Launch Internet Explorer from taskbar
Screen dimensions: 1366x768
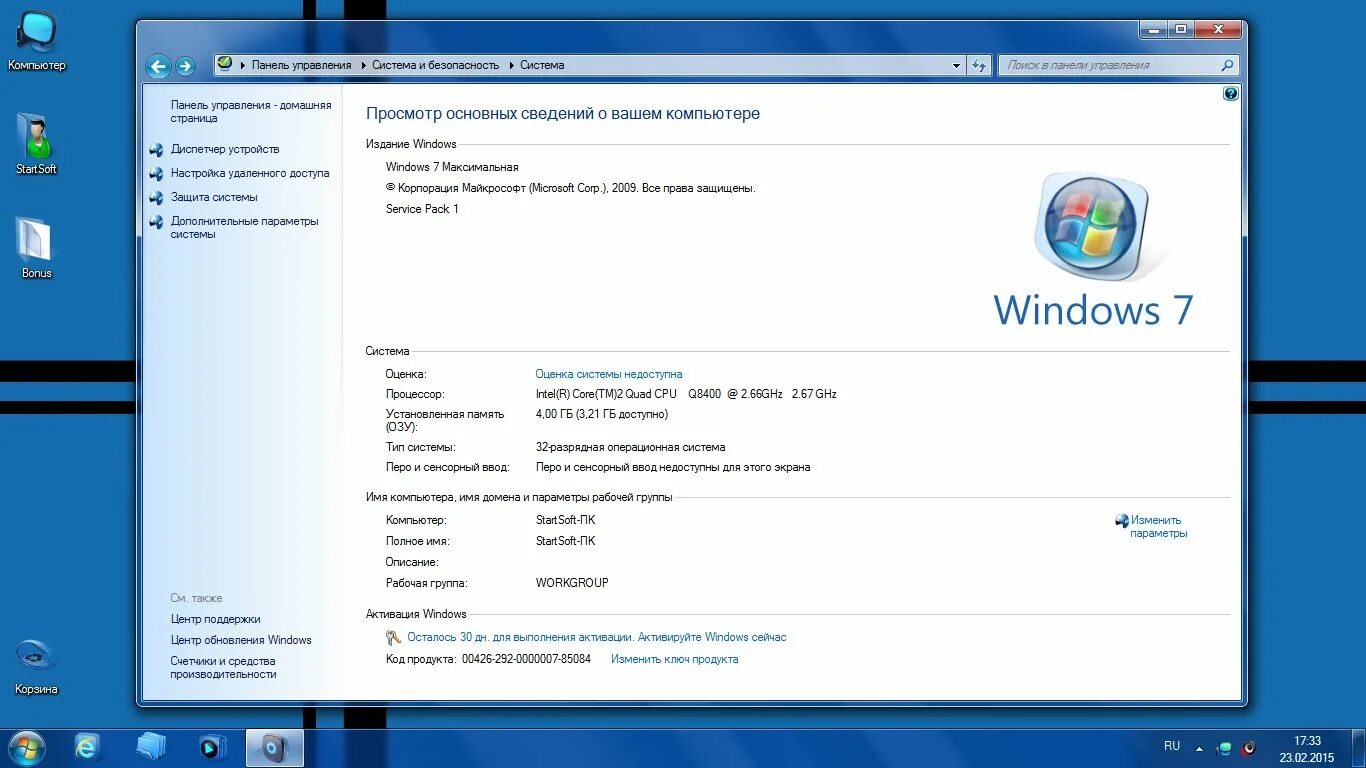click(x=87, y=747)
